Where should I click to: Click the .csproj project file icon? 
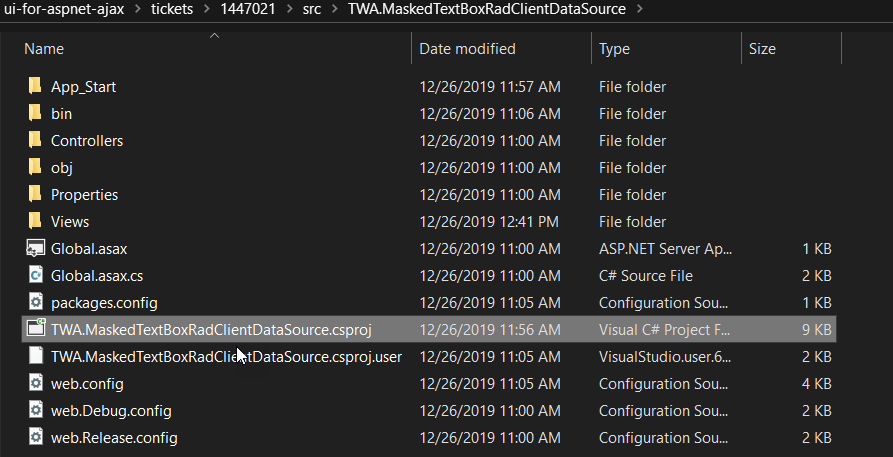coord(35,329)
